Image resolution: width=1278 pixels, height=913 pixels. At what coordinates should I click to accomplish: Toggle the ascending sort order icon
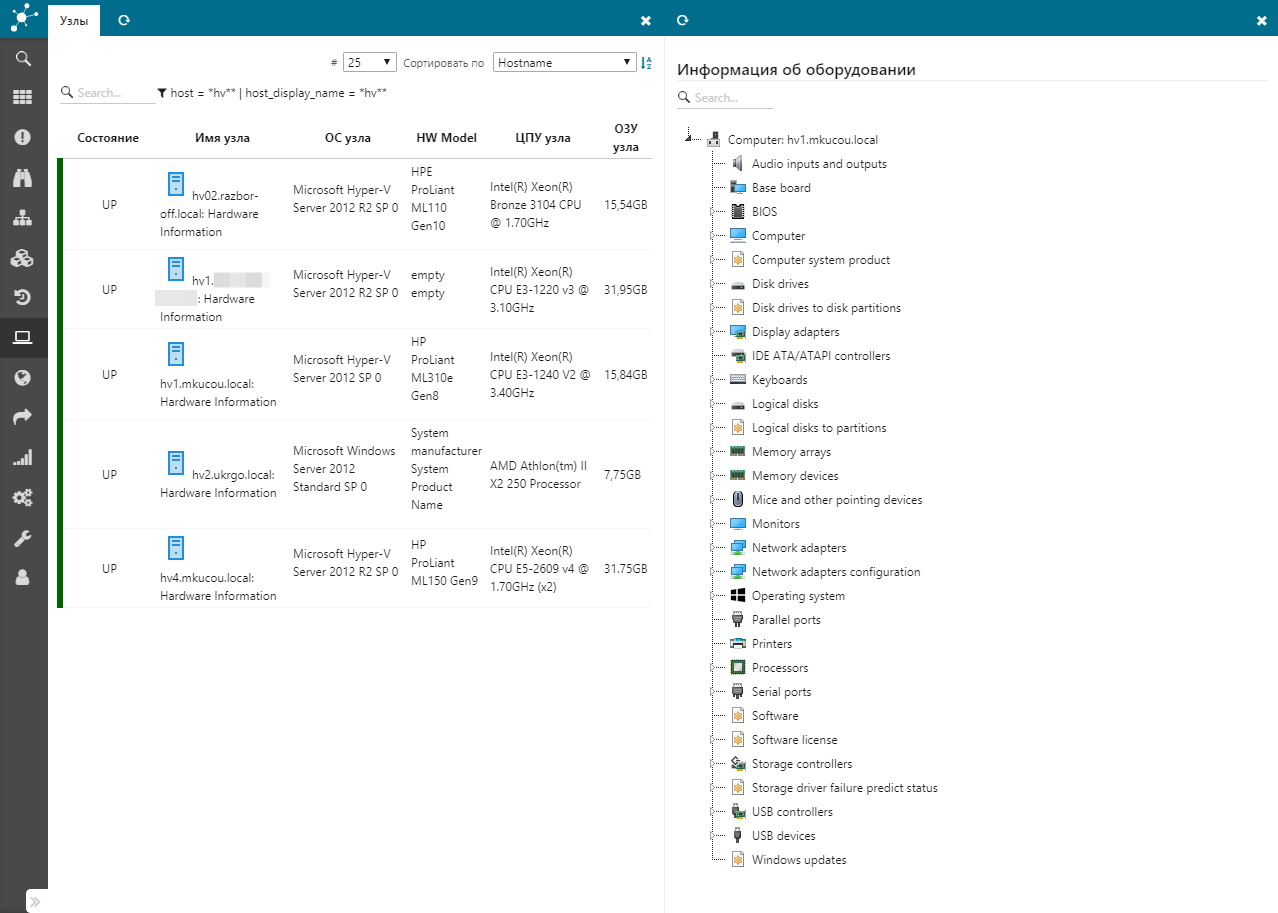646,63
